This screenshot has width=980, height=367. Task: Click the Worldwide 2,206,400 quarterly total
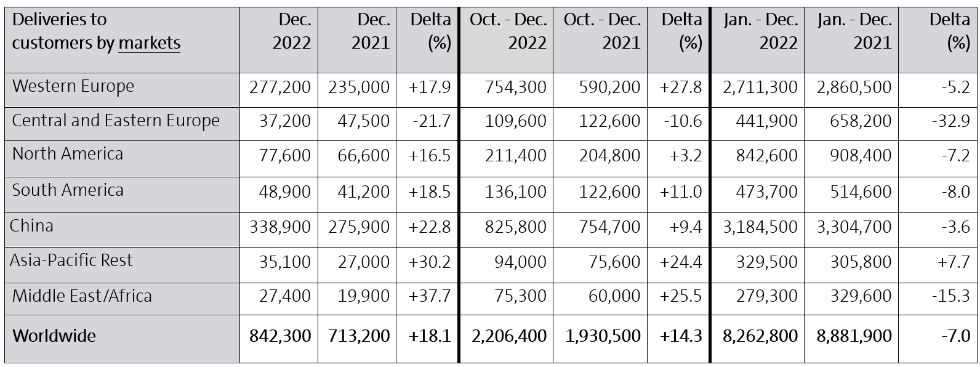[508, 336]
